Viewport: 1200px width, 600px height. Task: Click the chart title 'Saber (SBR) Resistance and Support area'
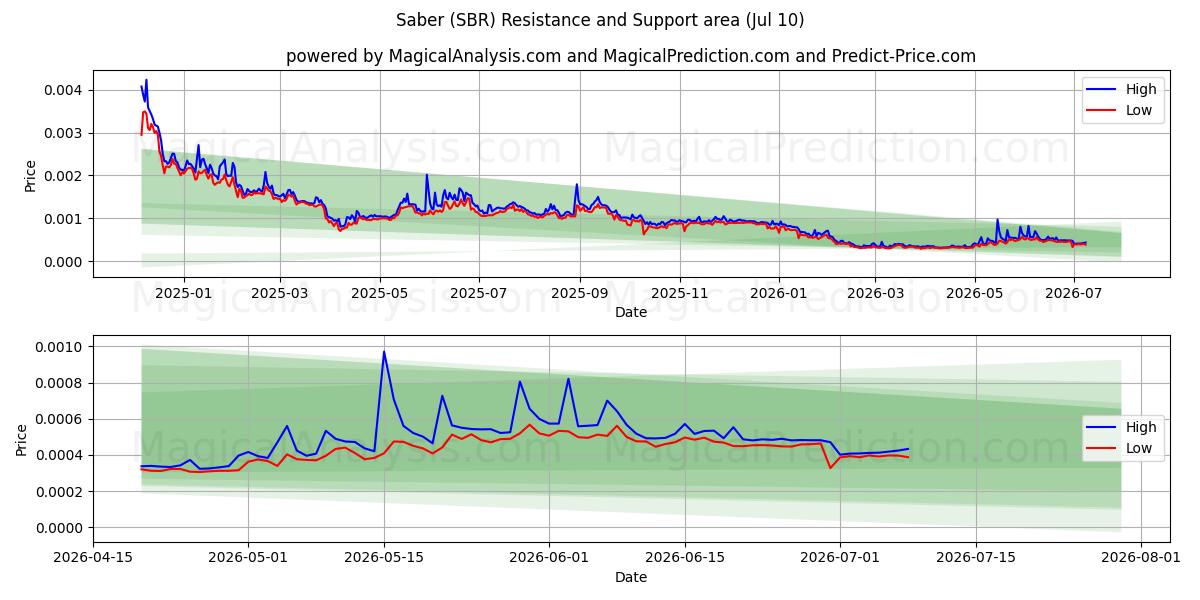click(x=598, y=20)
